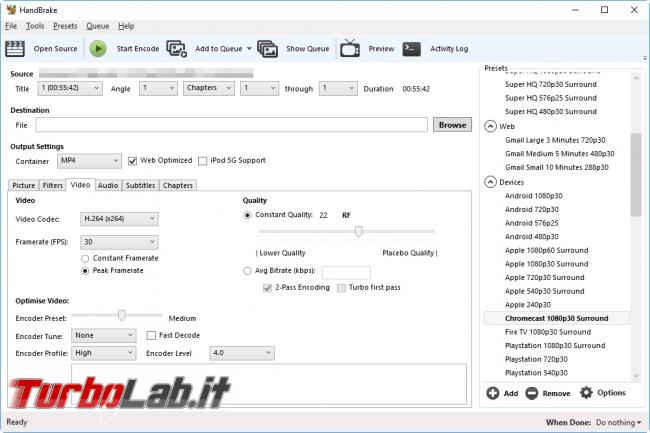Click the extra encoder options text box
Viewport: 650px width, 433px height.
tap(269, 384)
